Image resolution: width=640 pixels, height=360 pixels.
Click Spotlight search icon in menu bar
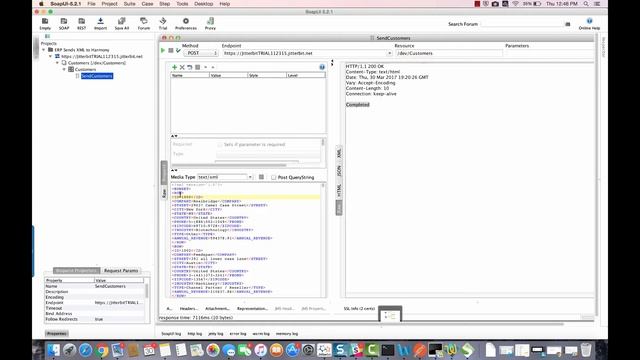(586, 4)
